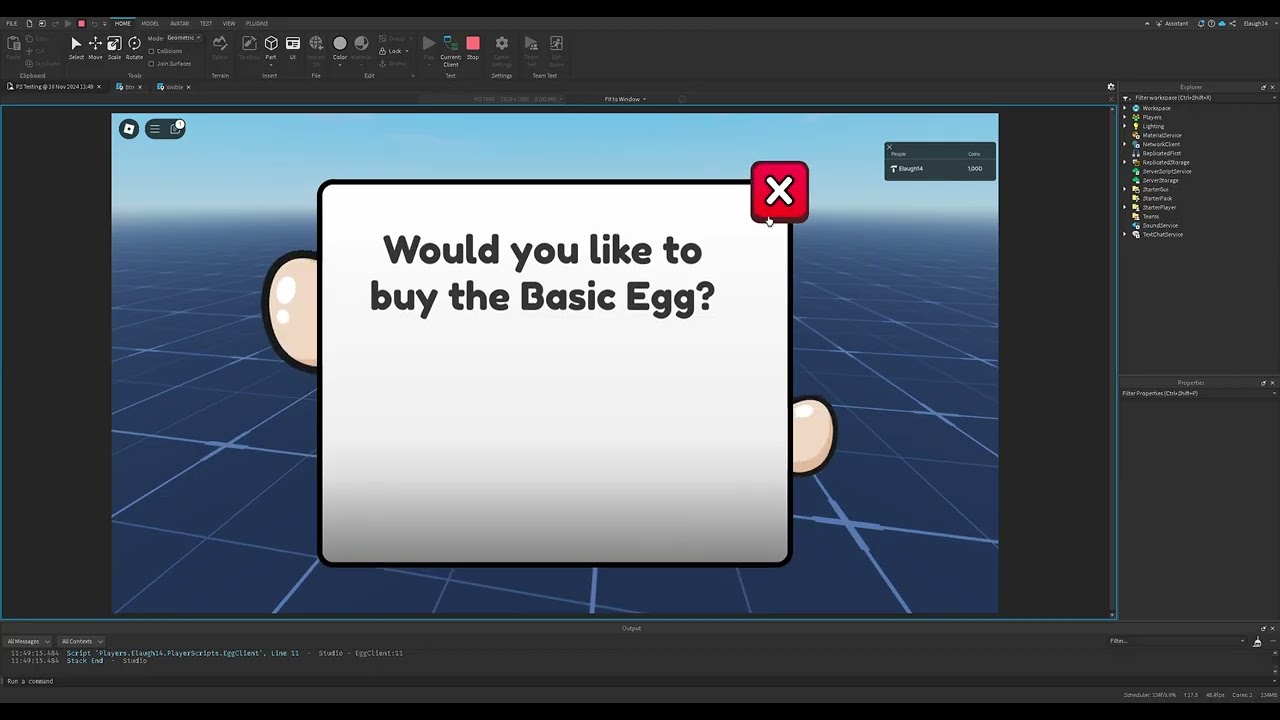Open the UI insert tool
Screen dimensions: 1280x720
tap(293, 47)
